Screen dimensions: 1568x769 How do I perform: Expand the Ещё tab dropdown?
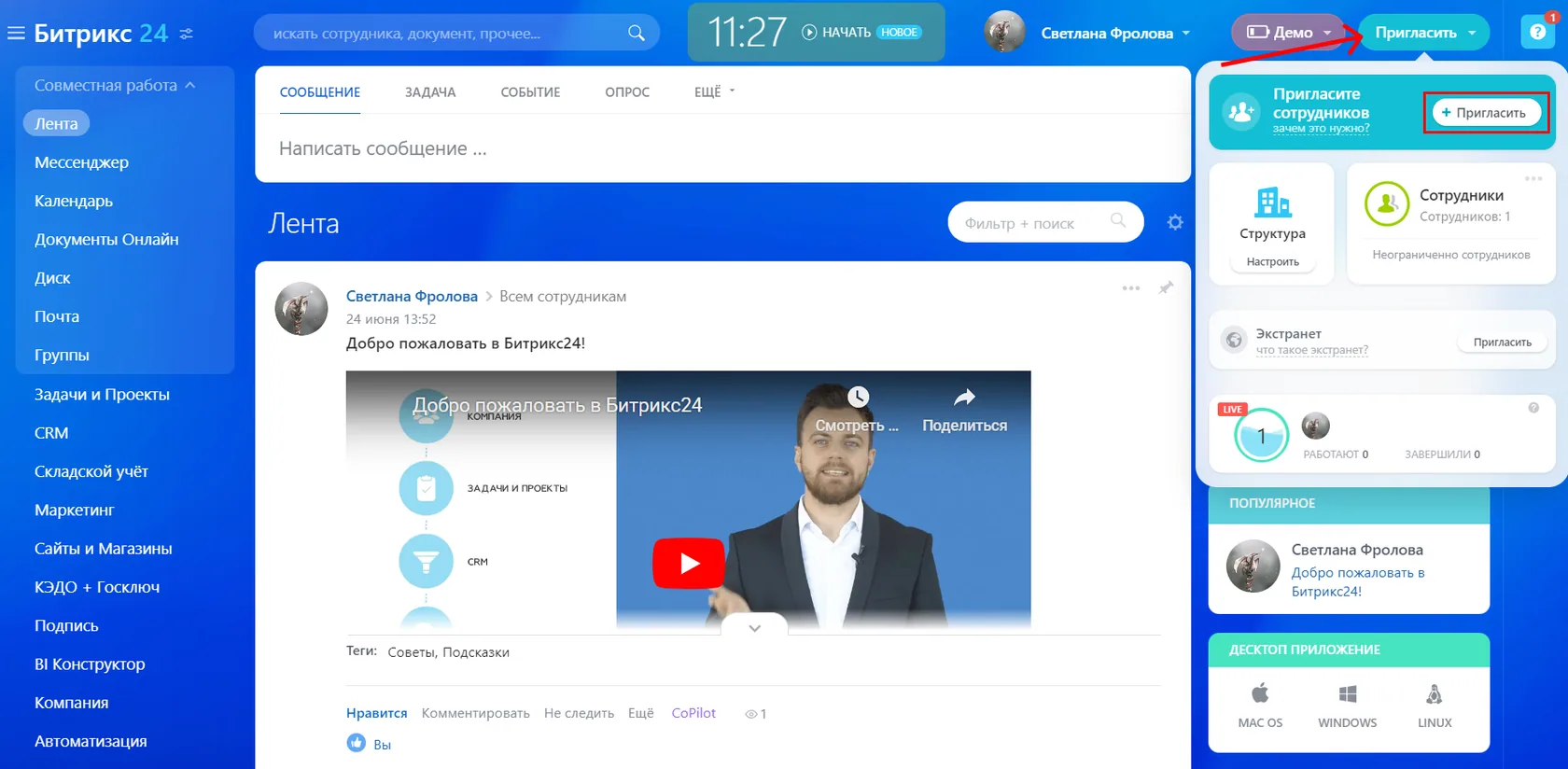[x=715, y=91]
